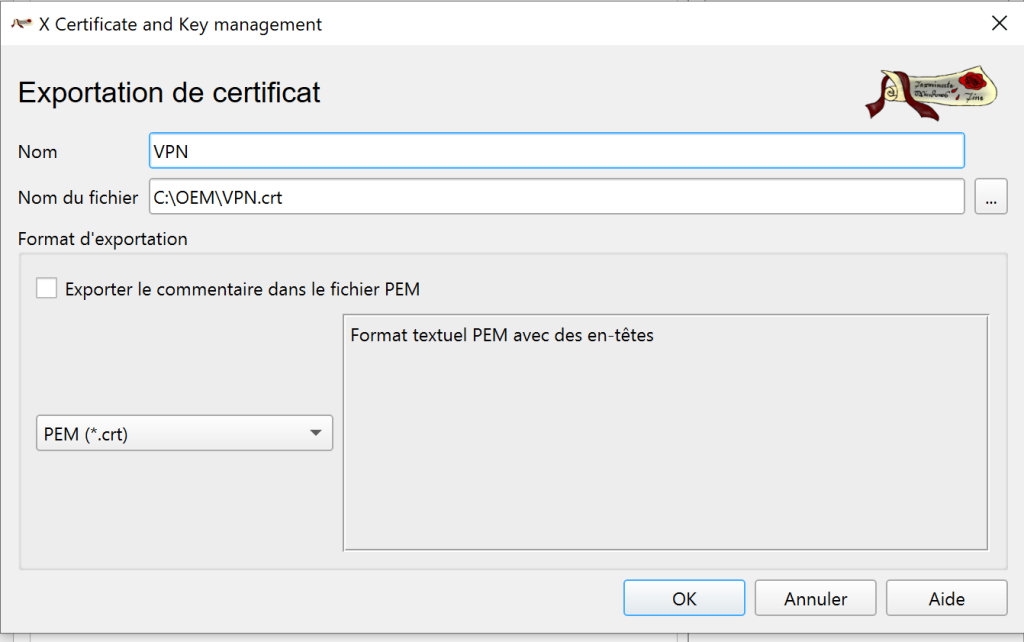Click the arrow of the format combo box
The width and height of the screenshot is (1024, 642).
tap(315, 434)
